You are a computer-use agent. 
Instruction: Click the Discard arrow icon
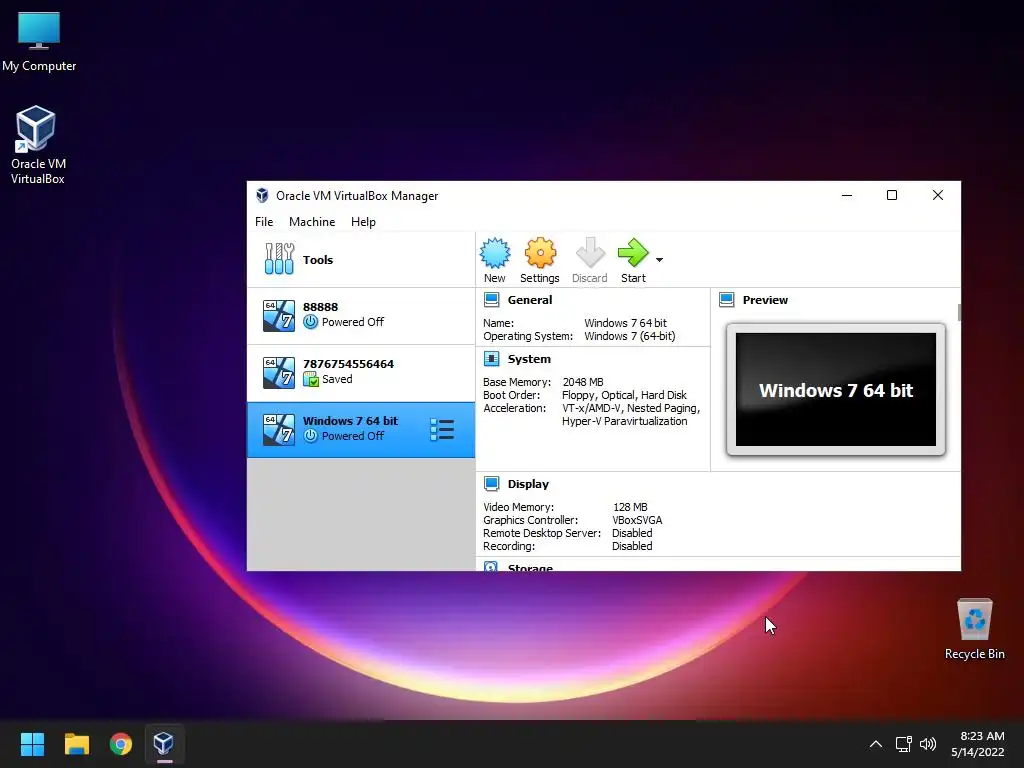[x=590, y=253]
